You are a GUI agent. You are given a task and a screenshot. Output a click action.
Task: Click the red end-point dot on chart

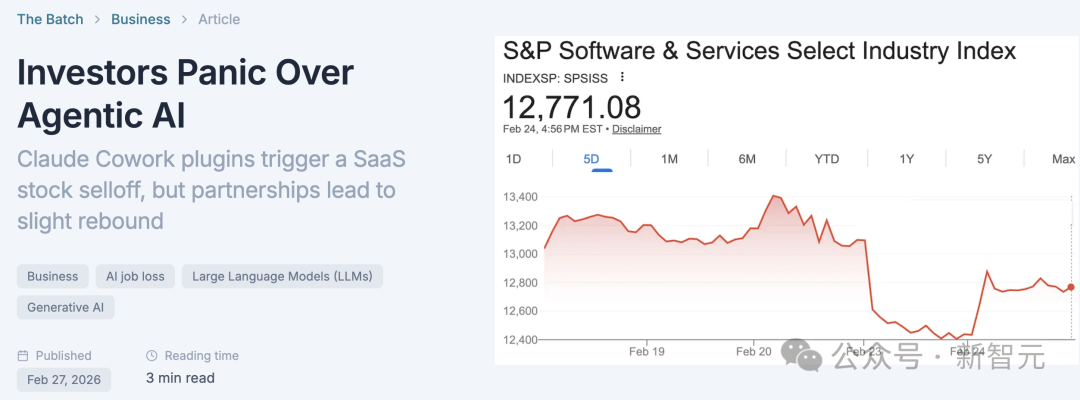tap(1071, 287)
